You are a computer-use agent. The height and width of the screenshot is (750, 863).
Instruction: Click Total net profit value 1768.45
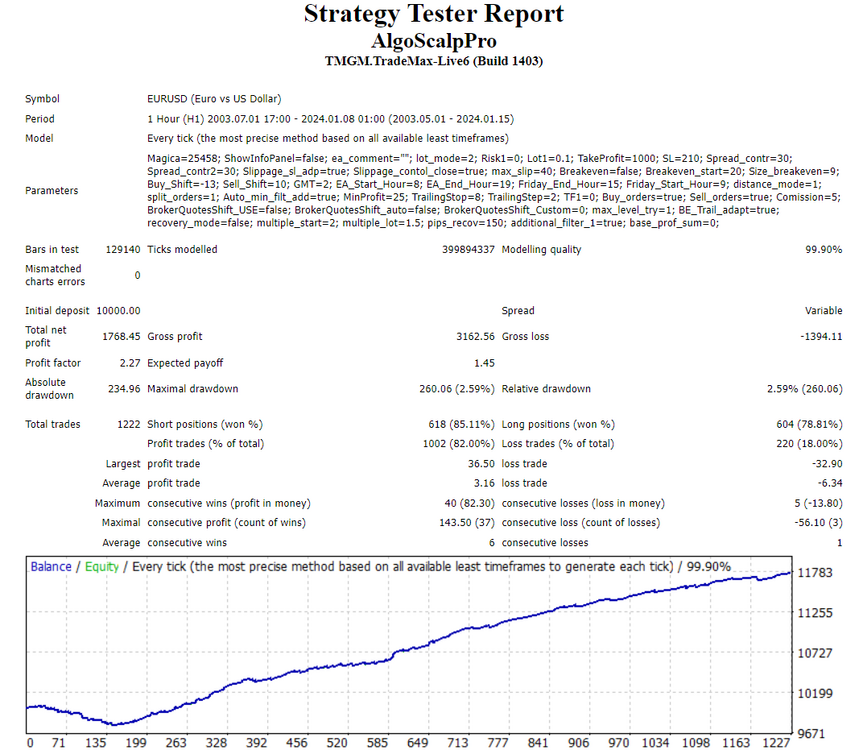tap(121, 336)
